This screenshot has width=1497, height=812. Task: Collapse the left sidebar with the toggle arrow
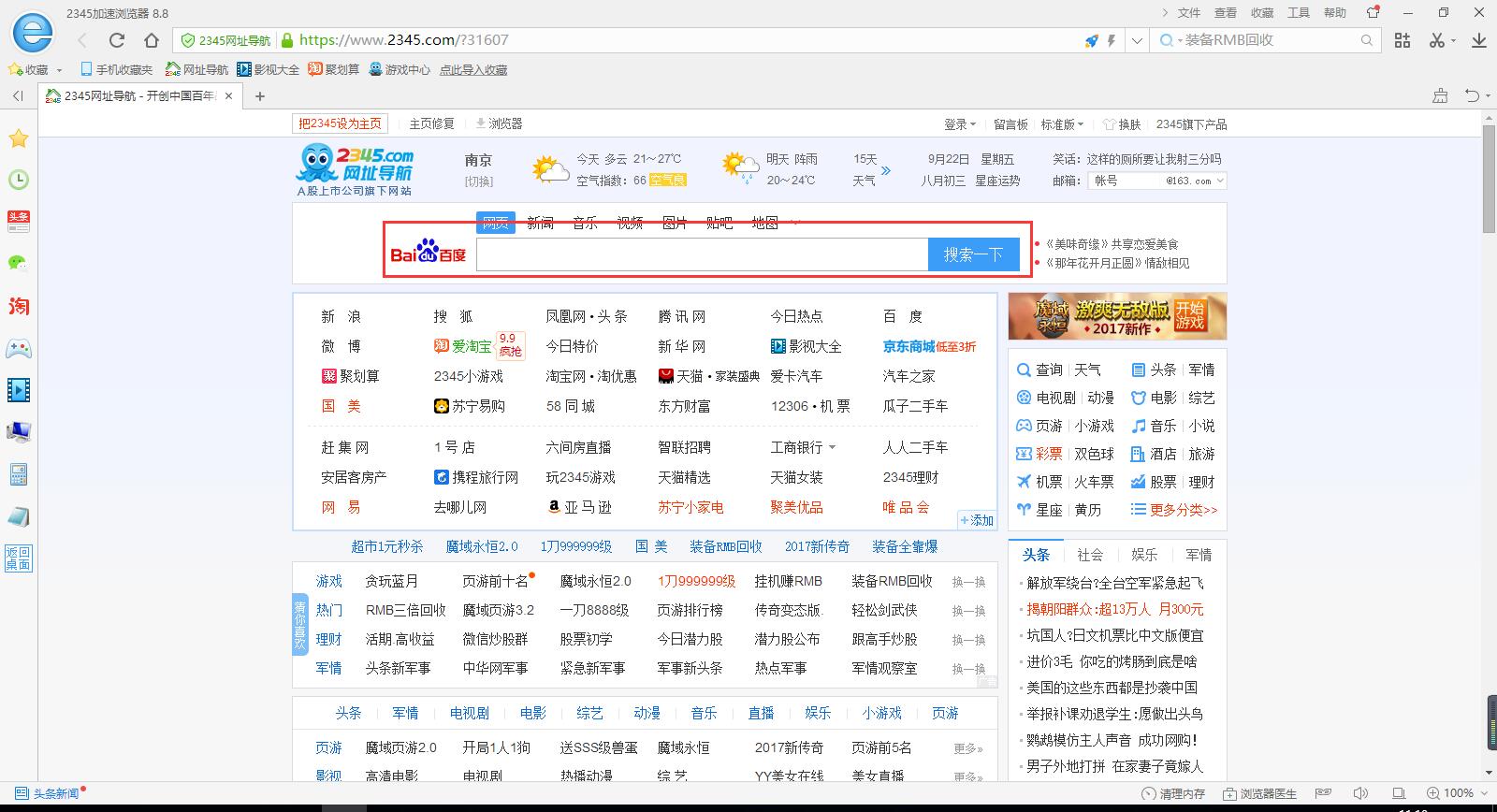point(18,95)
